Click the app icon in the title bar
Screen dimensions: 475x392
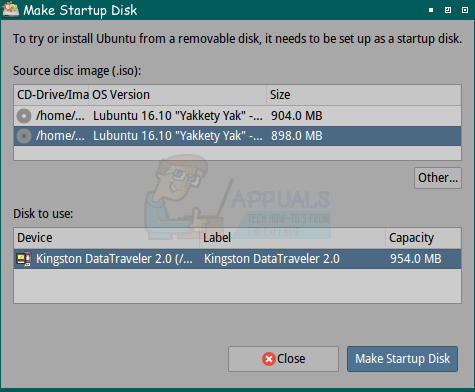point(10,9)
